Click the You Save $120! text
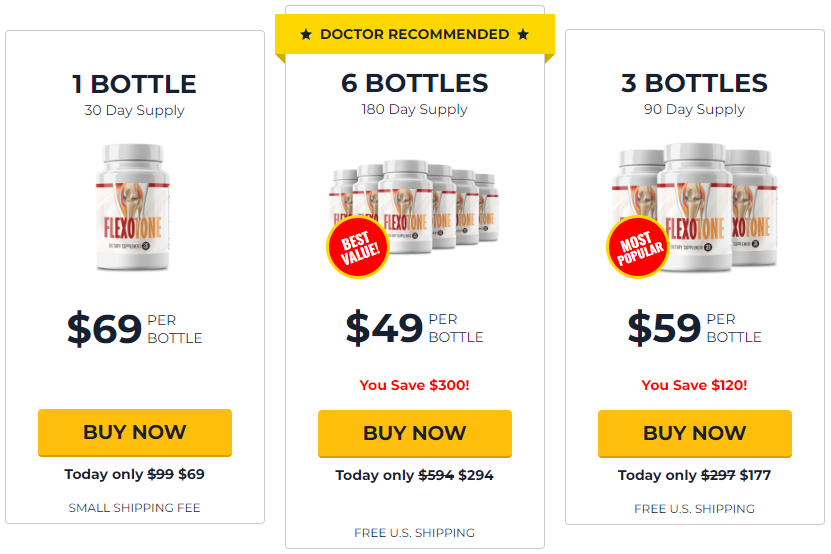831x554 pixels. pyautogui.click(x=694, y=385)
